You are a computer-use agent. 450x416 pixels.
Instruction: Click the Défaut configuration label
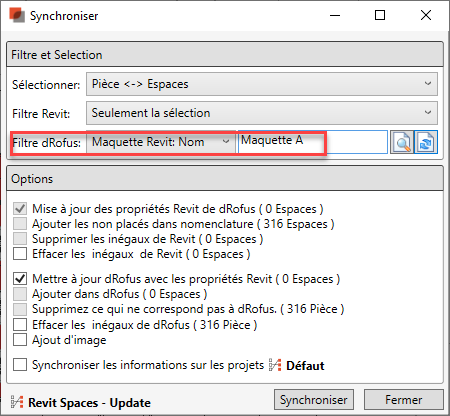pyautogui.click(x=305, y=366)
